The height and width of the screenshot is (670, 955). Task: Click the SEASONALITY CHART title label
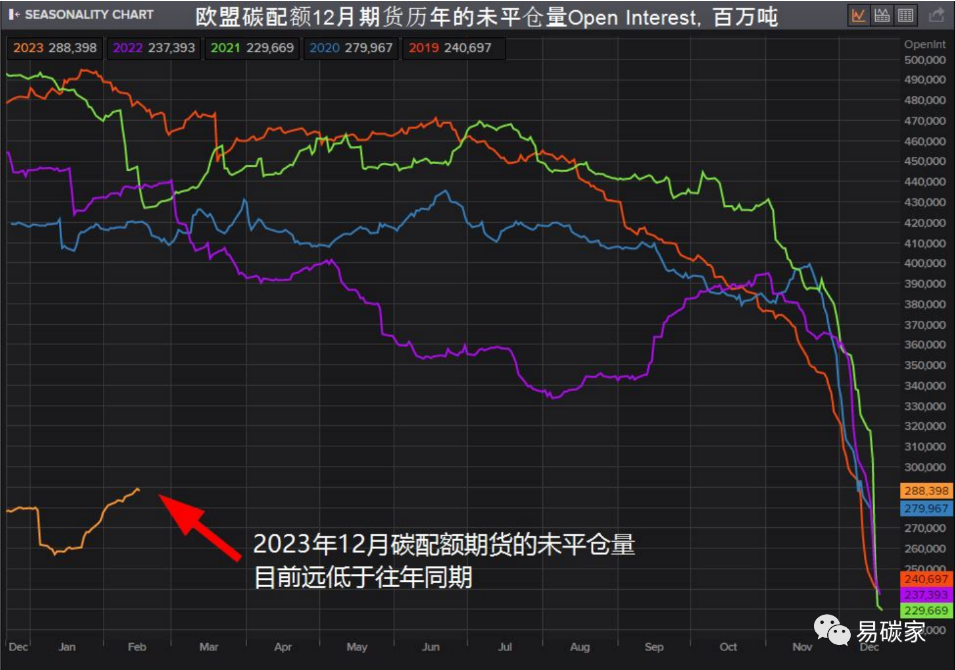[89, 15]
